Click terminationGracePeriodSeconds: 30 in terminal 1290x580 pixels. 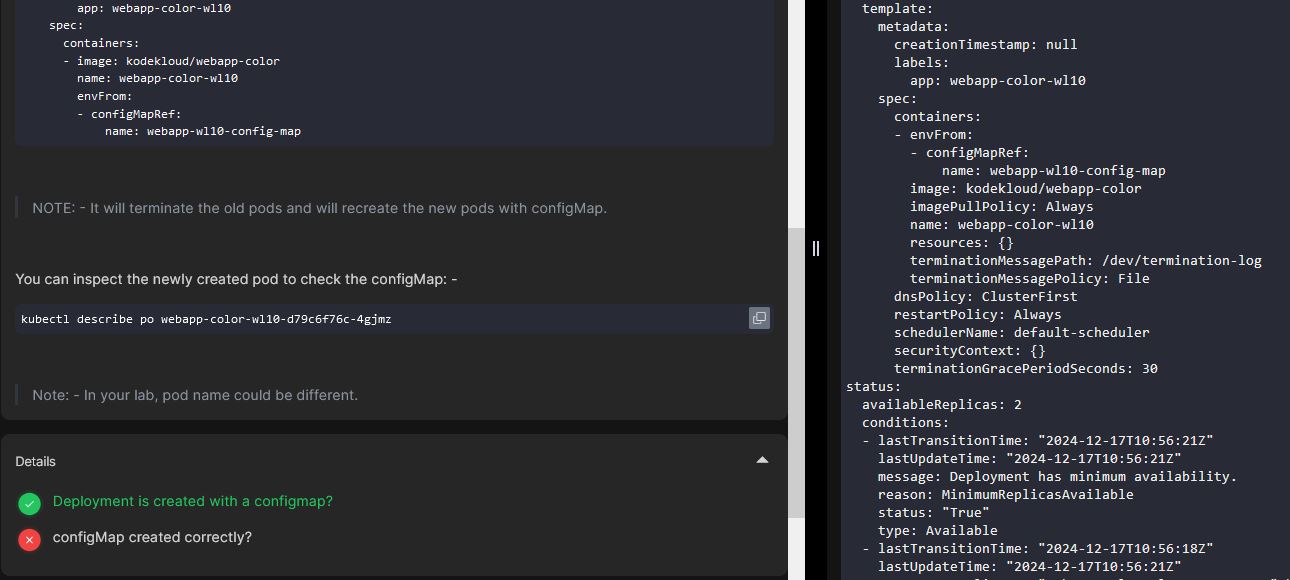[x=1025, y=369]
